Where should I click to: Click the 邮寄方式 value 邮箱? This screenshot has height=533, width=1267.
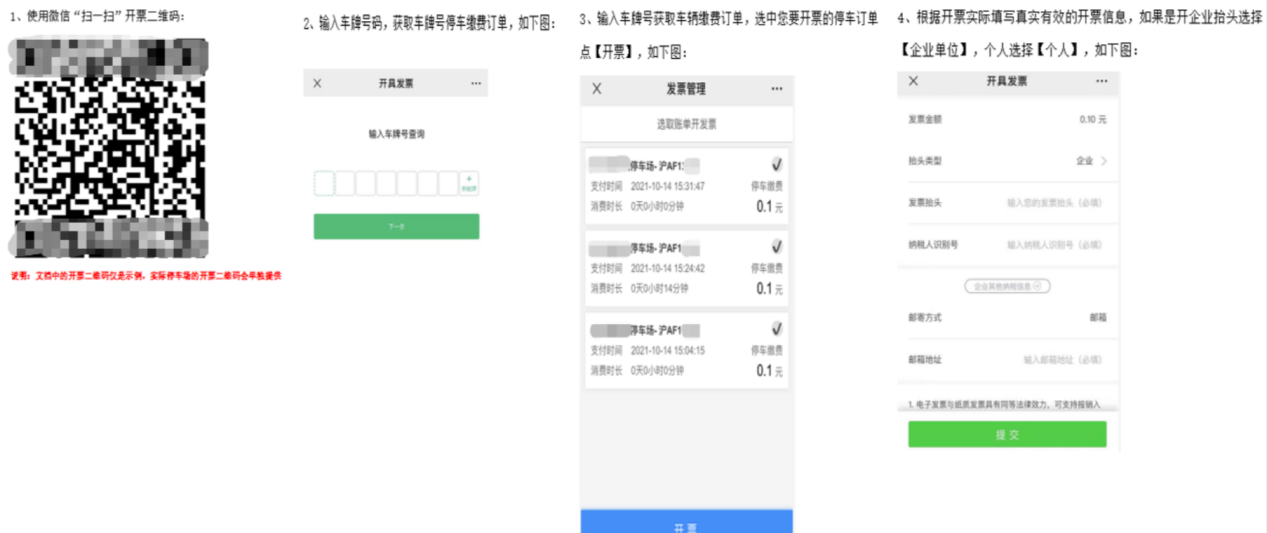(x=1098, y=318)
